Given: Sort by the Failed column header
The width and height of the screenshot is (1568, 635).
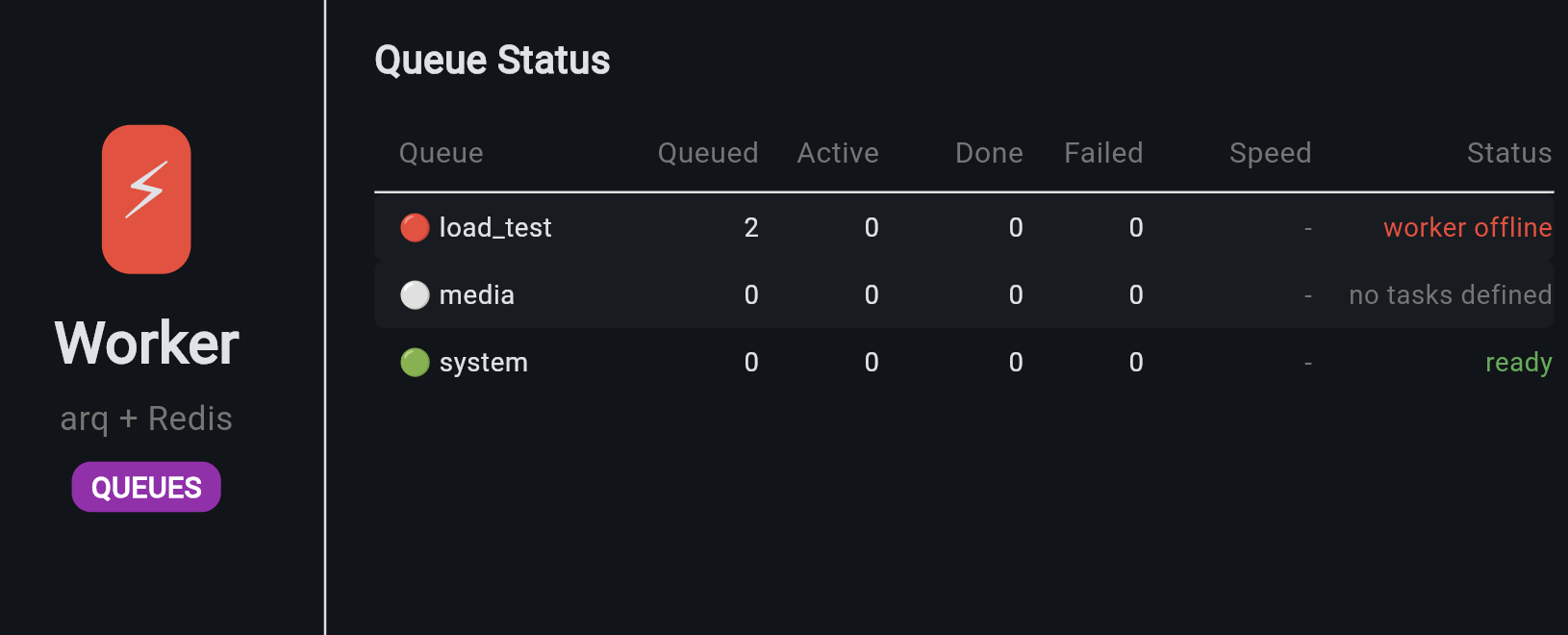Looking at the screenshot, I should (x=1103, y=153).
